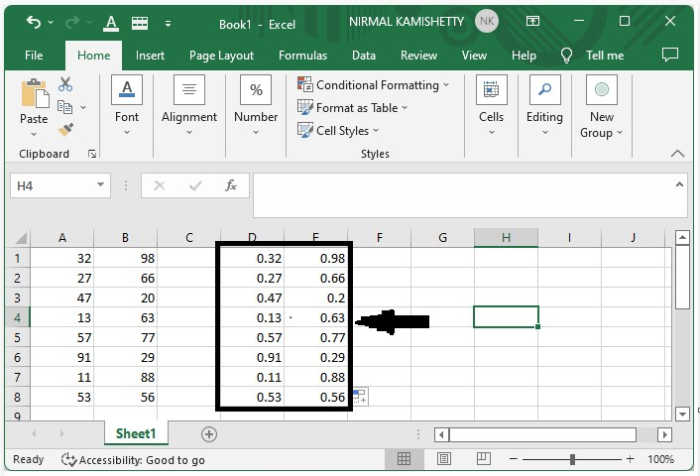The image size is (700, 476).
Task: Click the Cut scissors icon
Action: pyautogui.click(x=66, y=85)
